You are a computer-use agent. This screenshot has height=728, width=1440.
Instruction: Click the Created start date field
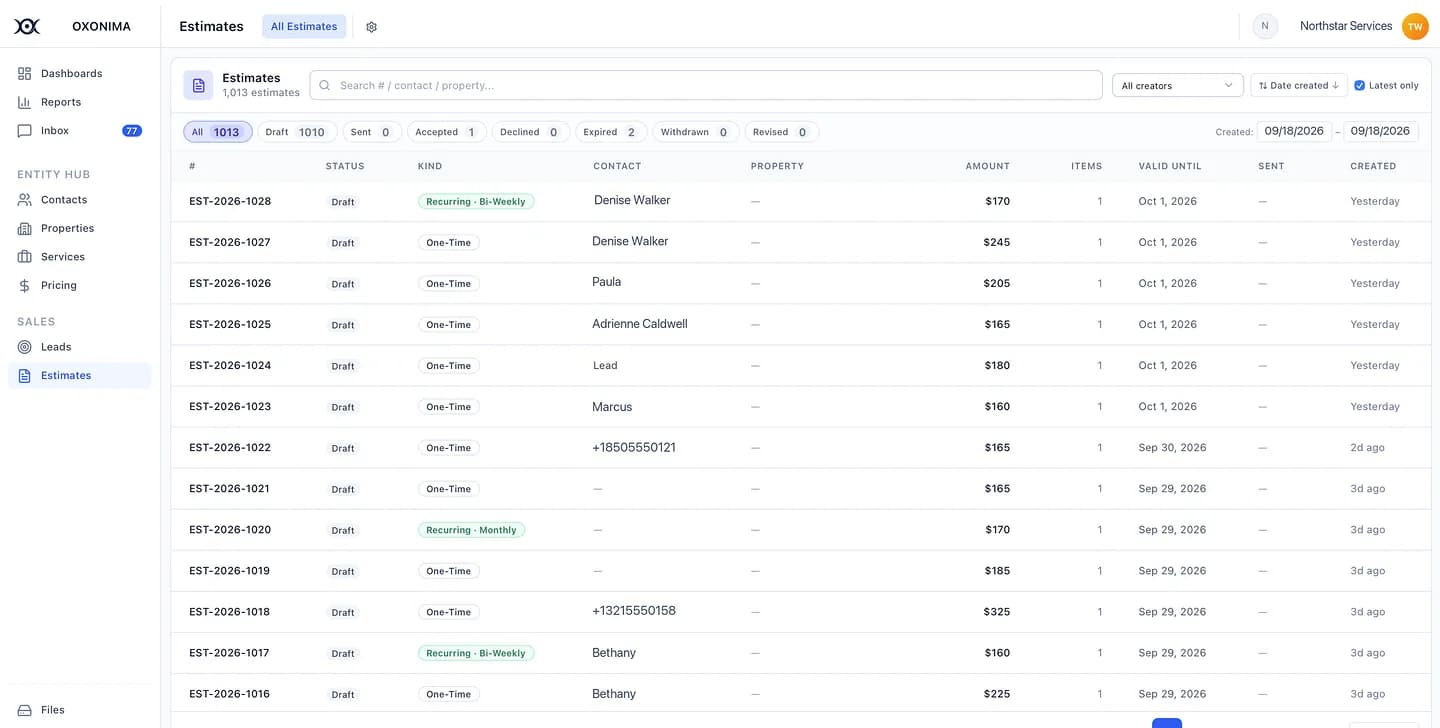[x=1294, y=131]
